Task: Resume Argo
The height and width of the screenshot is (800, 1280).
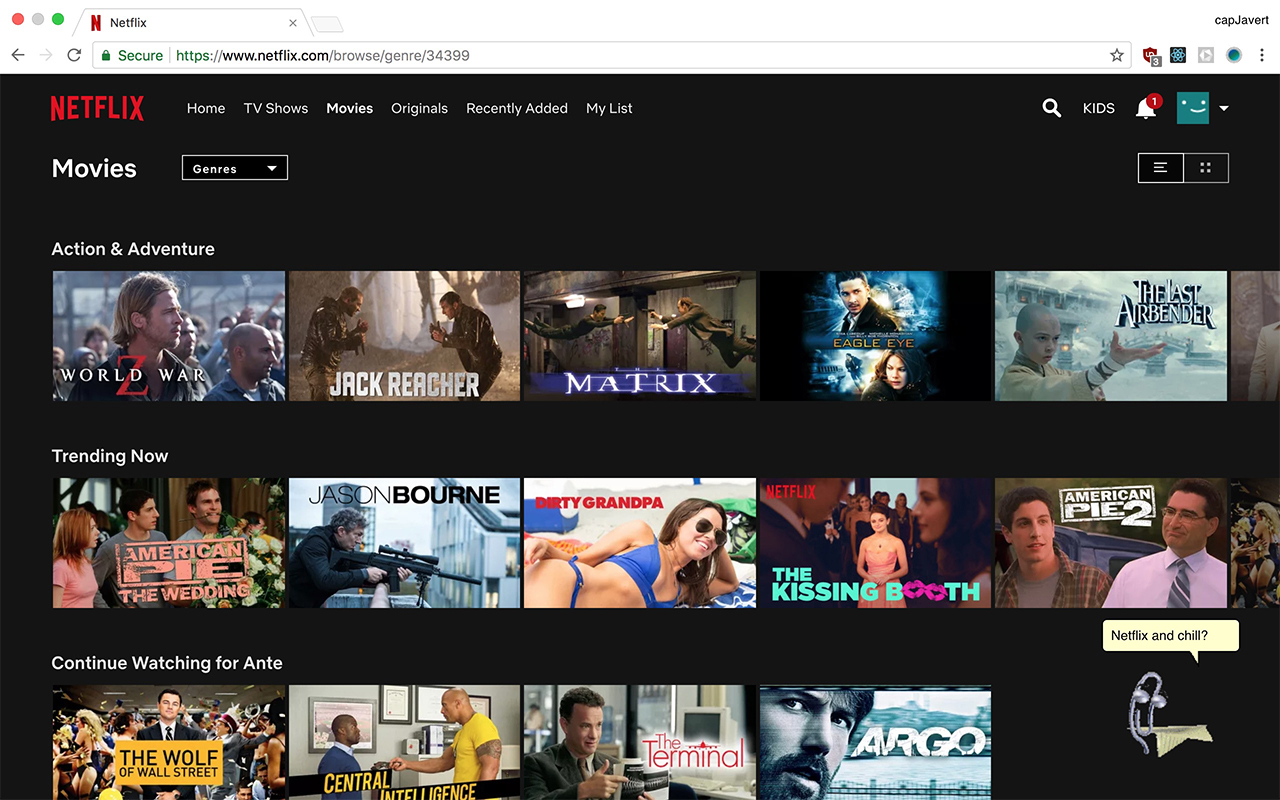Action: click(876, 742)
